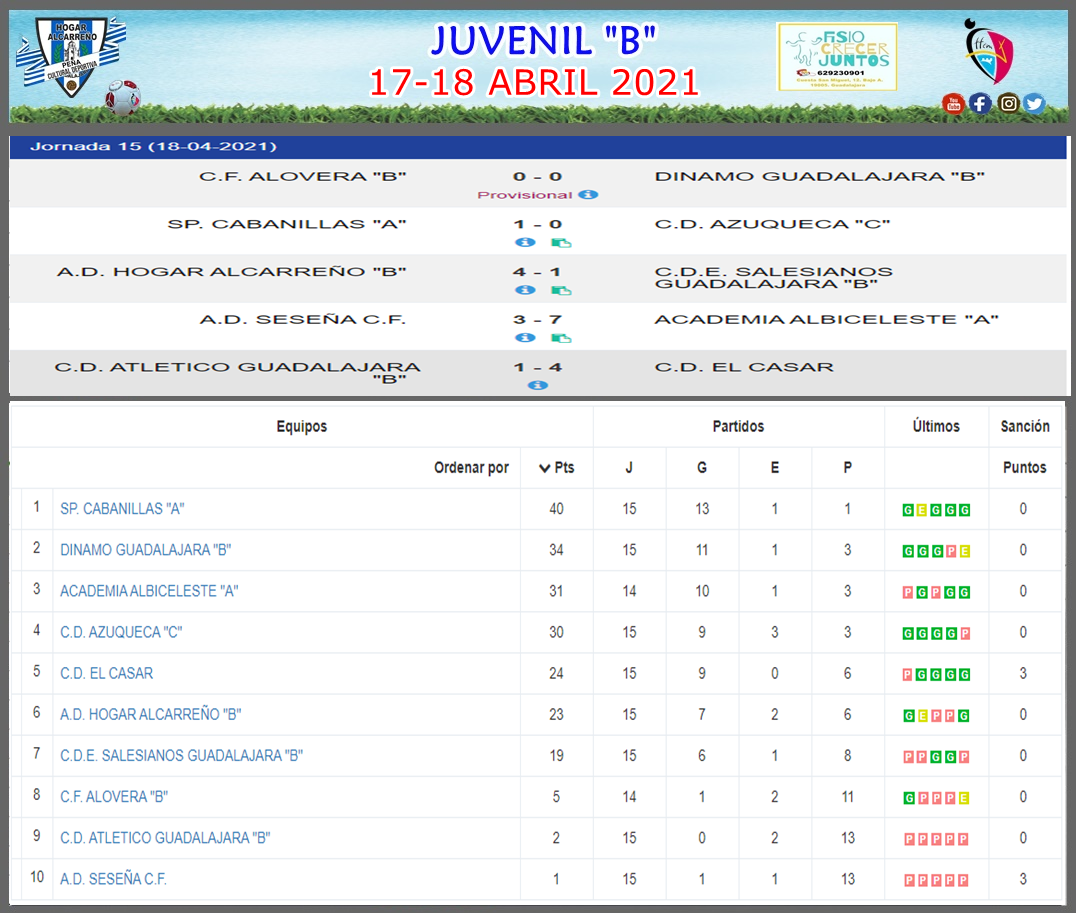This screenshot has width=1076, height=913.
Task: Open the Facebook social icon
Action: 980,104
